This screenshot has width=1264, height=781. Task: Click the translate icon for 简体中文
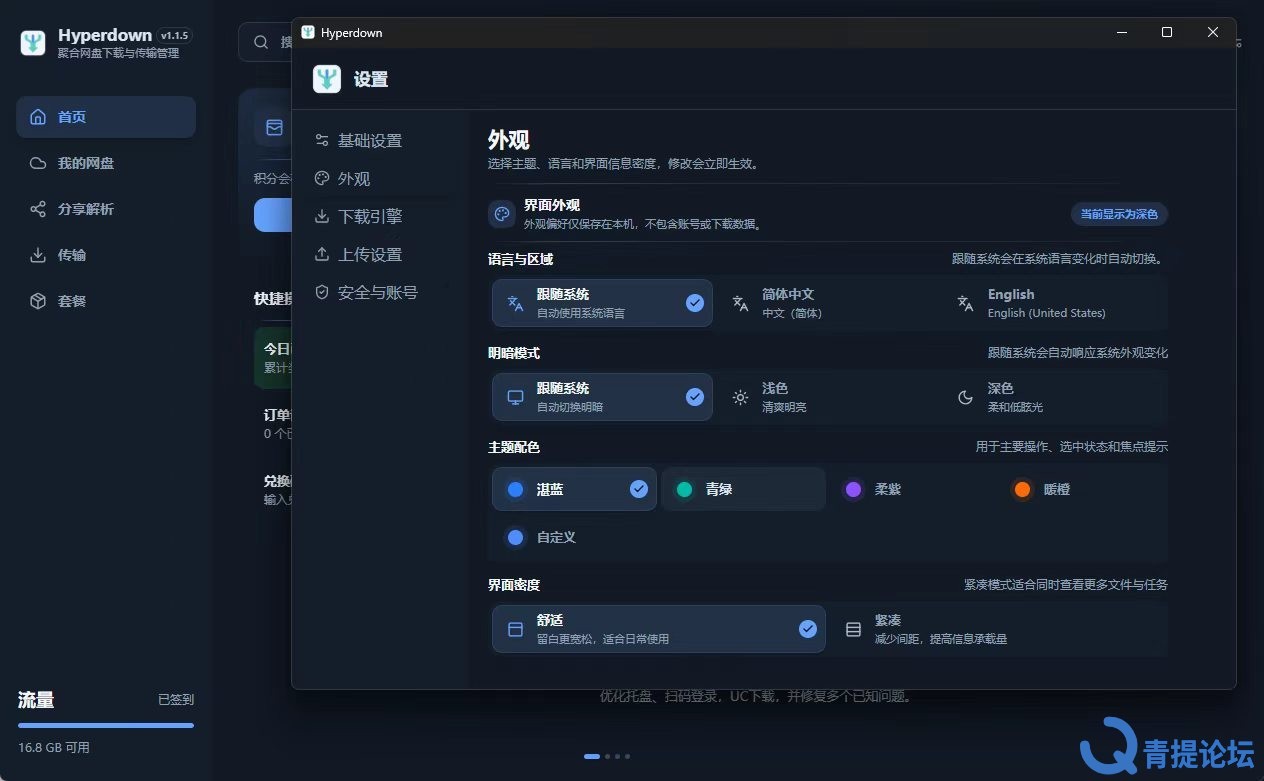tap(740, 304)
